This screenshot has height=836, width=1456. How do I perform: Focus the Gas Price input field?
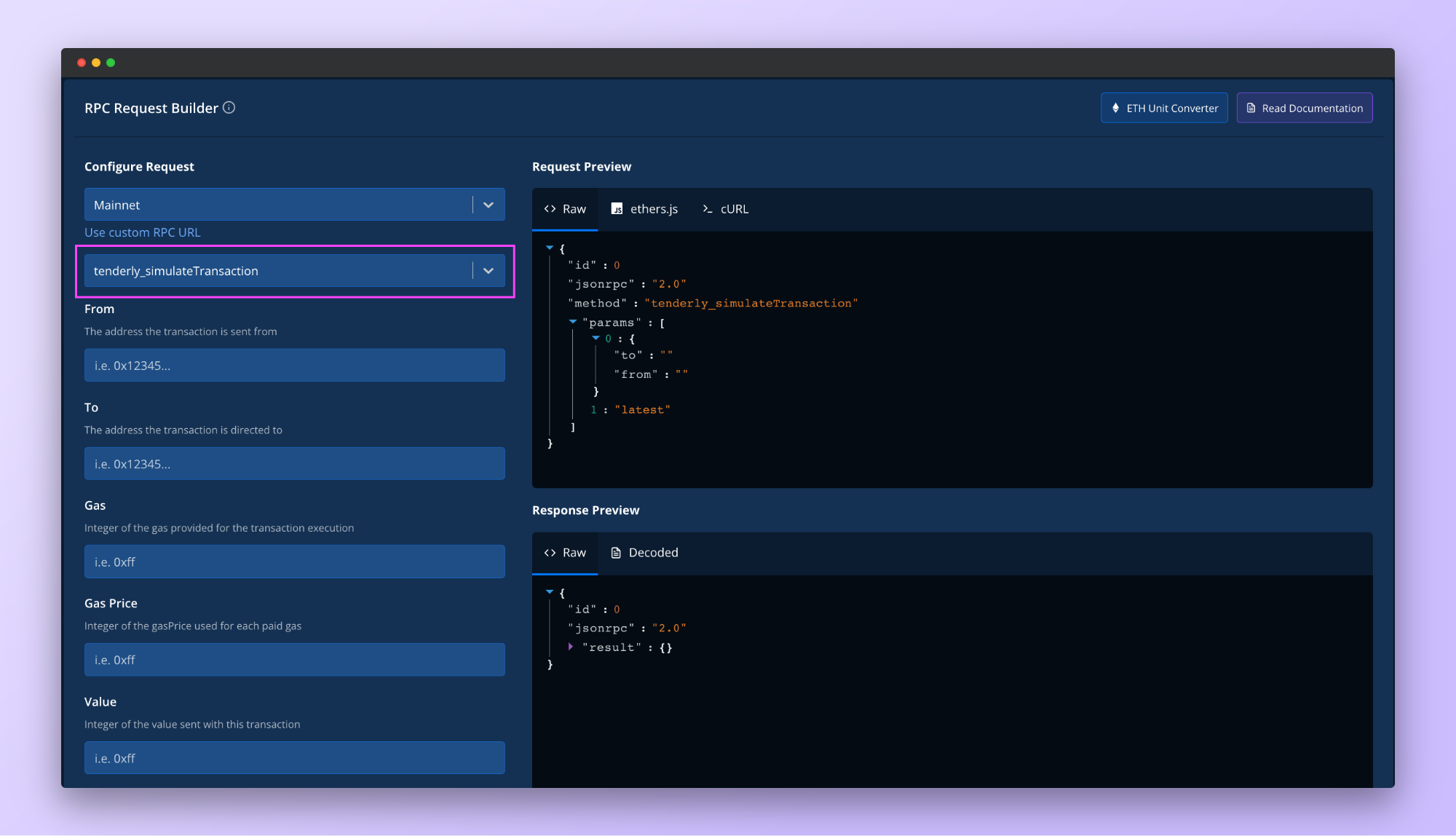[x=294, y=660]
